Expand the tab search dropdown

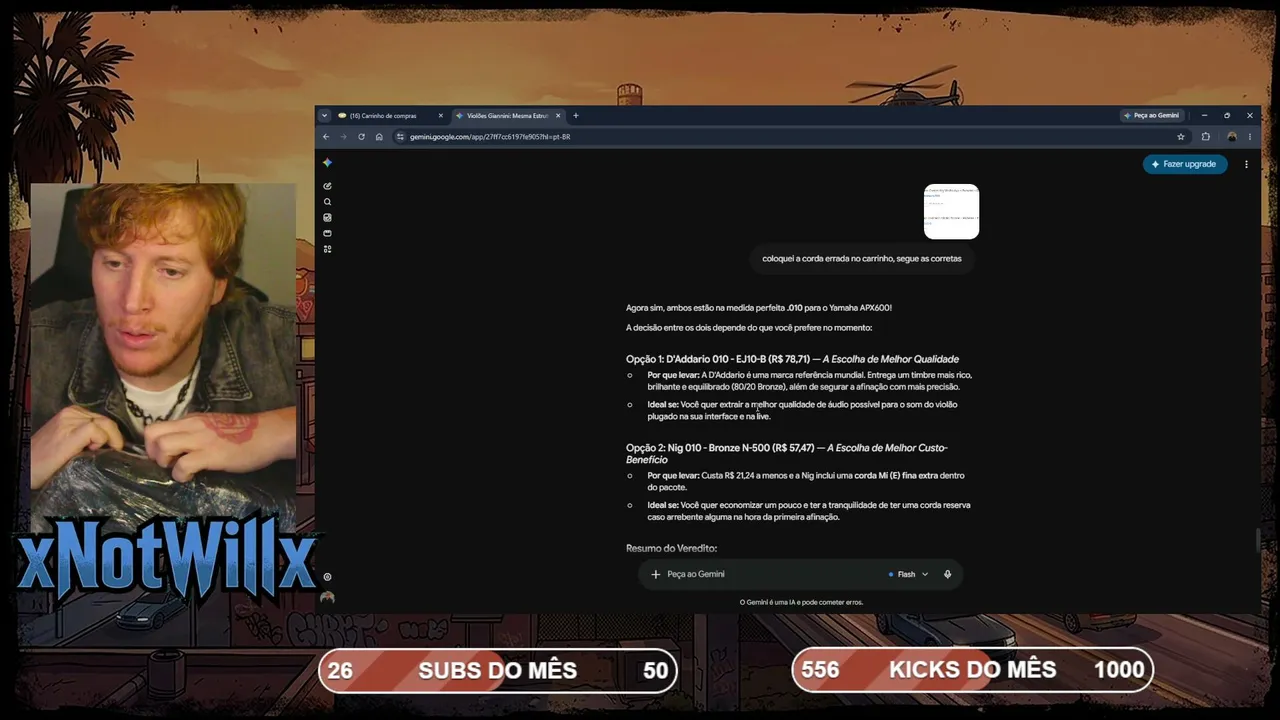point(324,116)
